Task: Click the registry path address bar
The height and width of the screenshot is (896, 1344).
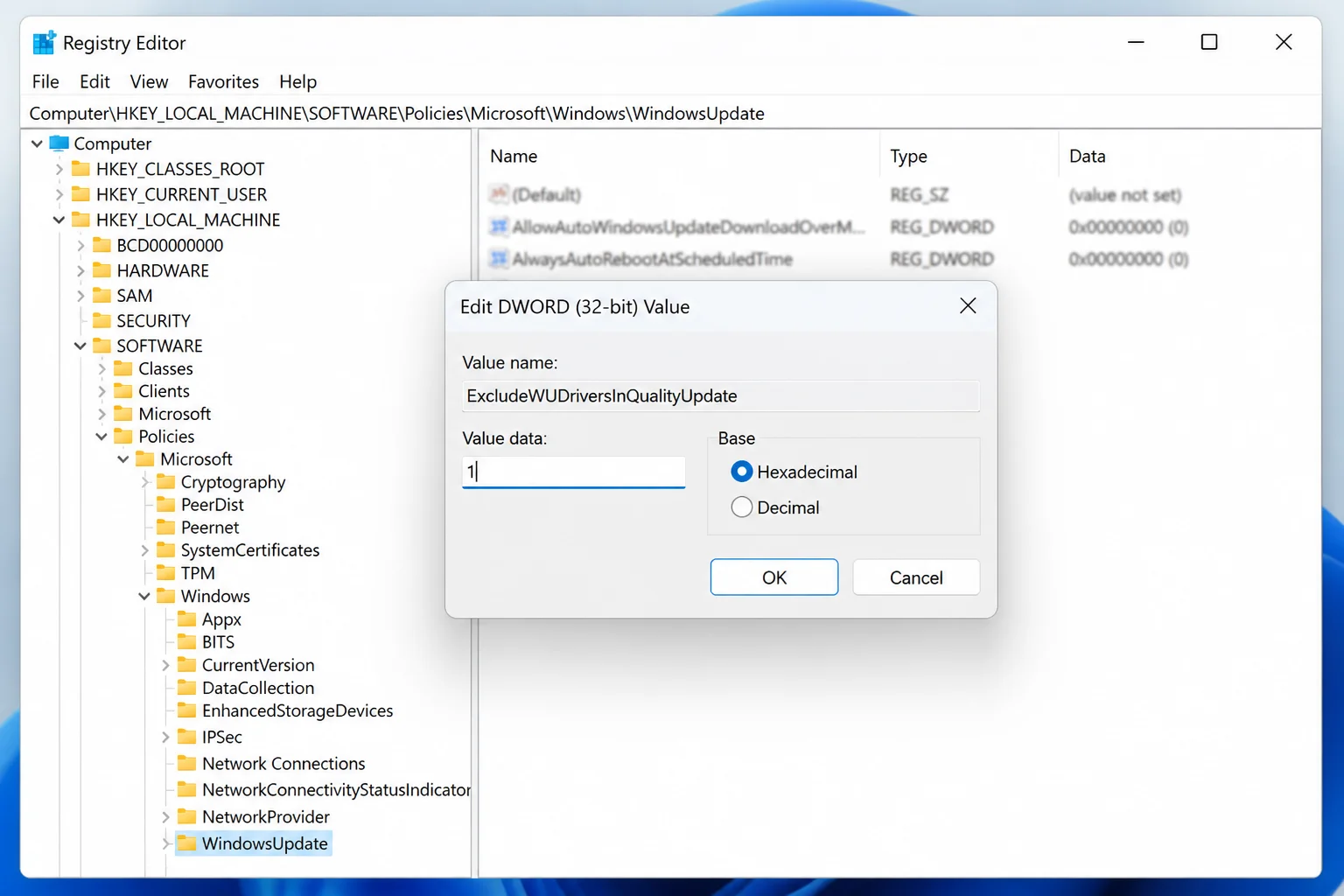Action: (x=670, y=114)
